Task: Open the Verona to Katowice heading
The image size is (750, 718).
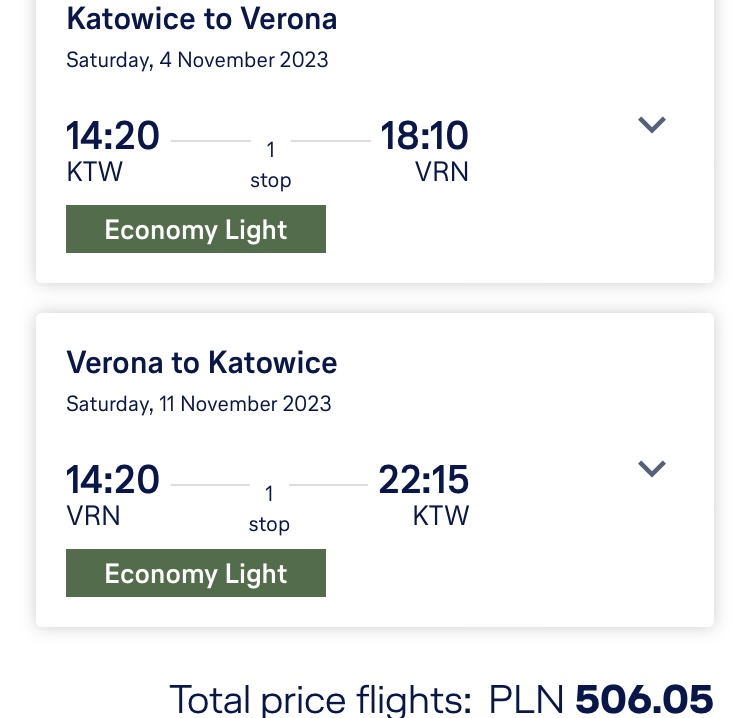Action: [x=201, y=363]
